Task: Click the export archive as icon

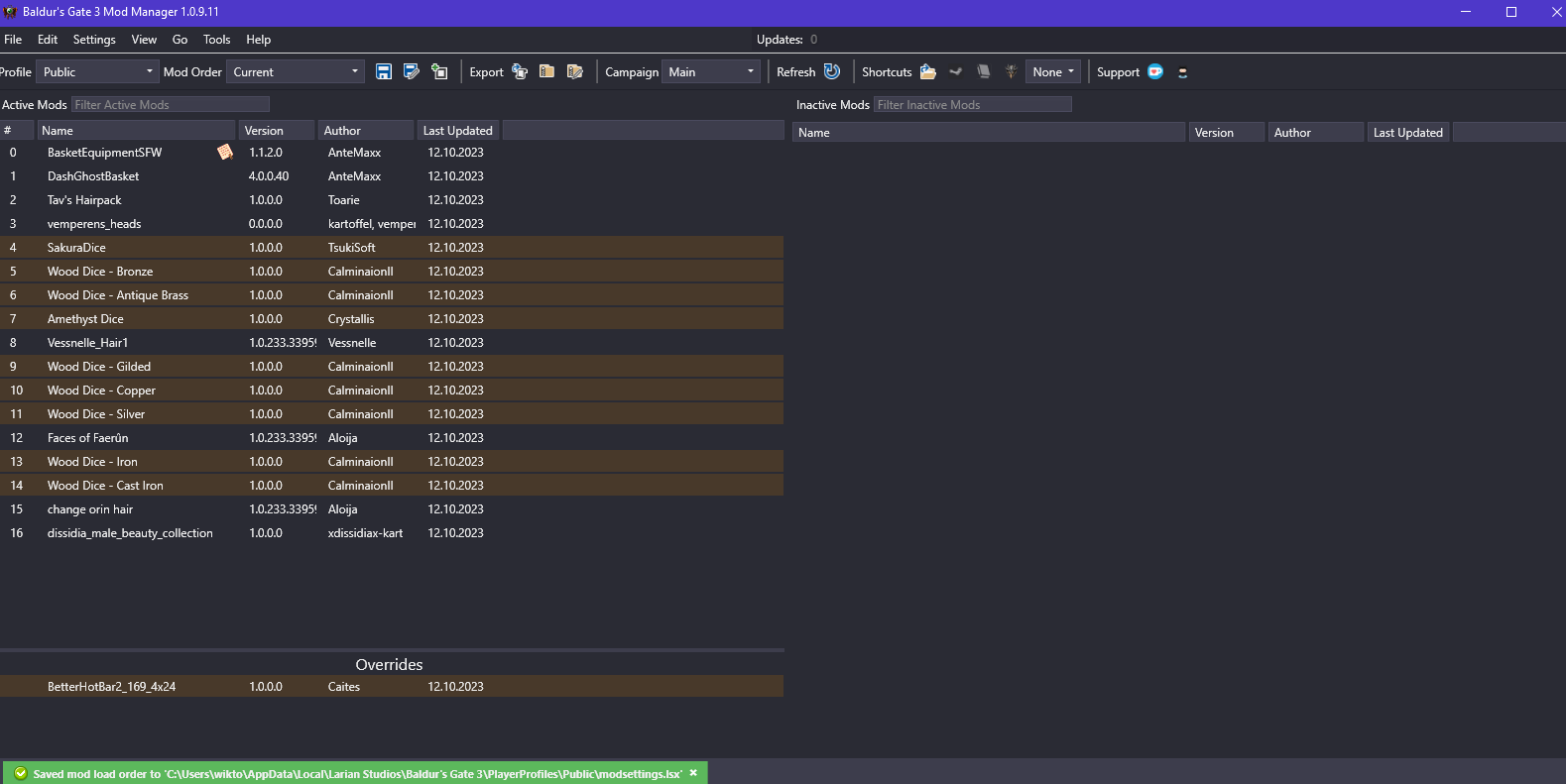Action: click(574, 71)
